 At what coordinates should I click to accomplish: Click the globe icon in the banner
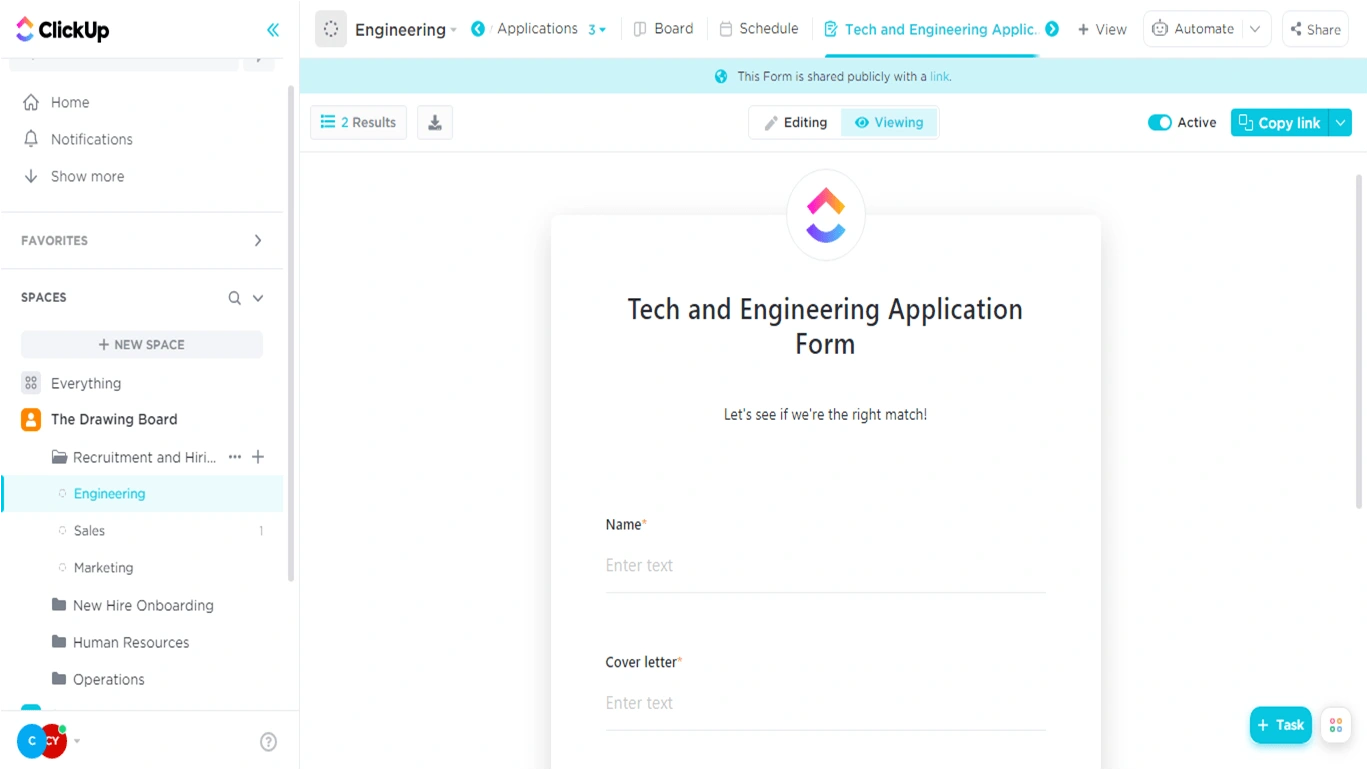click(x=721, y=77)
